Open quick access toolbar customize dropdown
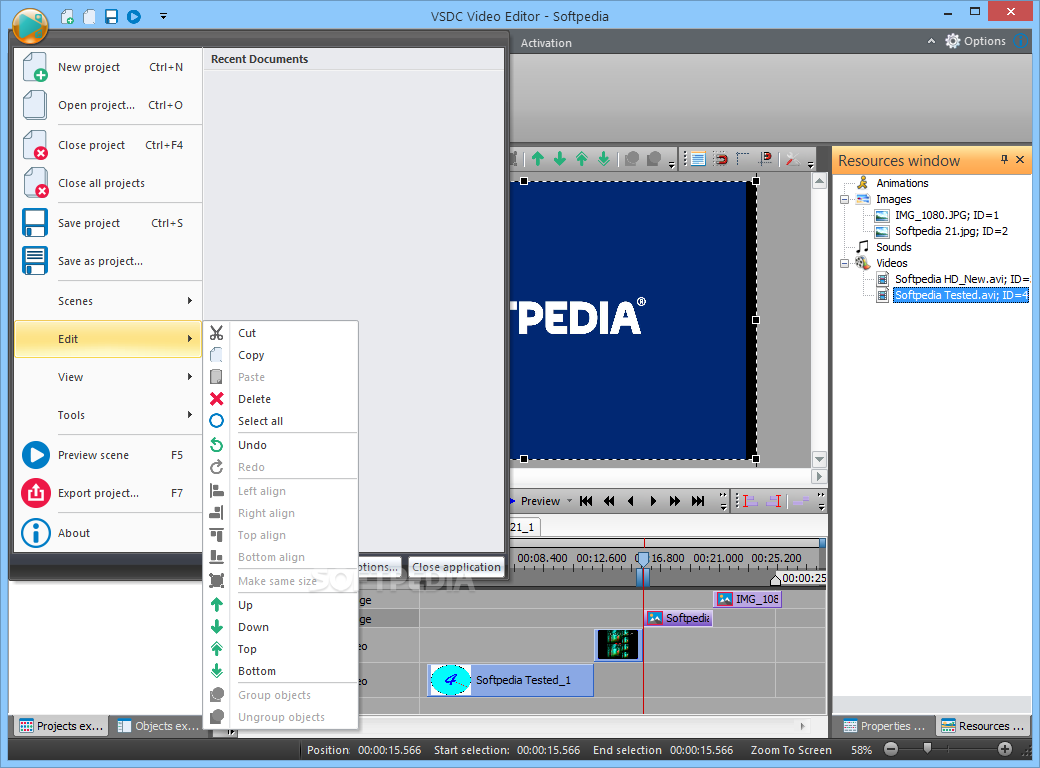The image size is (1040, 768). pos(163,17)
